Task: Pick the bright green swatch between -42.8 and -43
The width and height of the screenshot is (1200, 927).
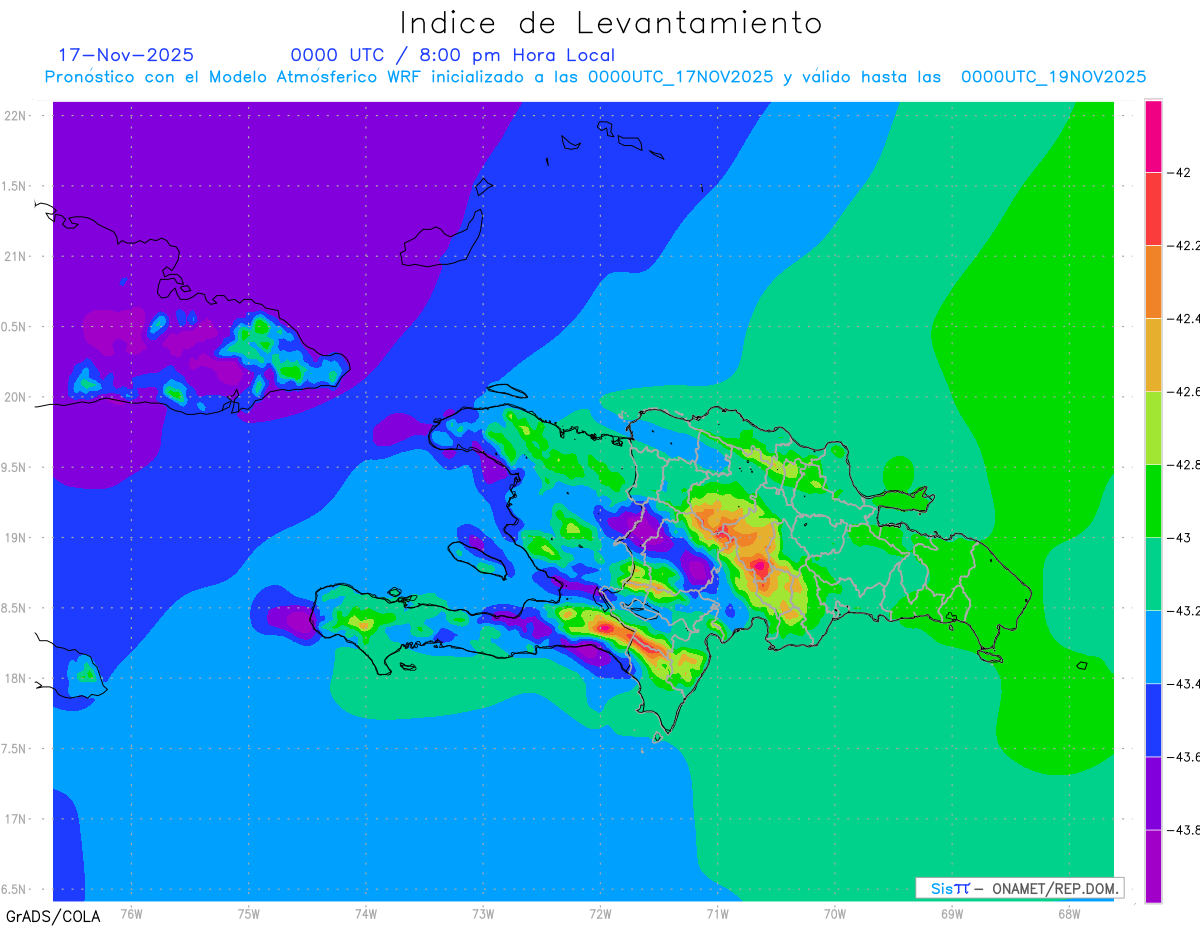Action: tap(1153, 500)
